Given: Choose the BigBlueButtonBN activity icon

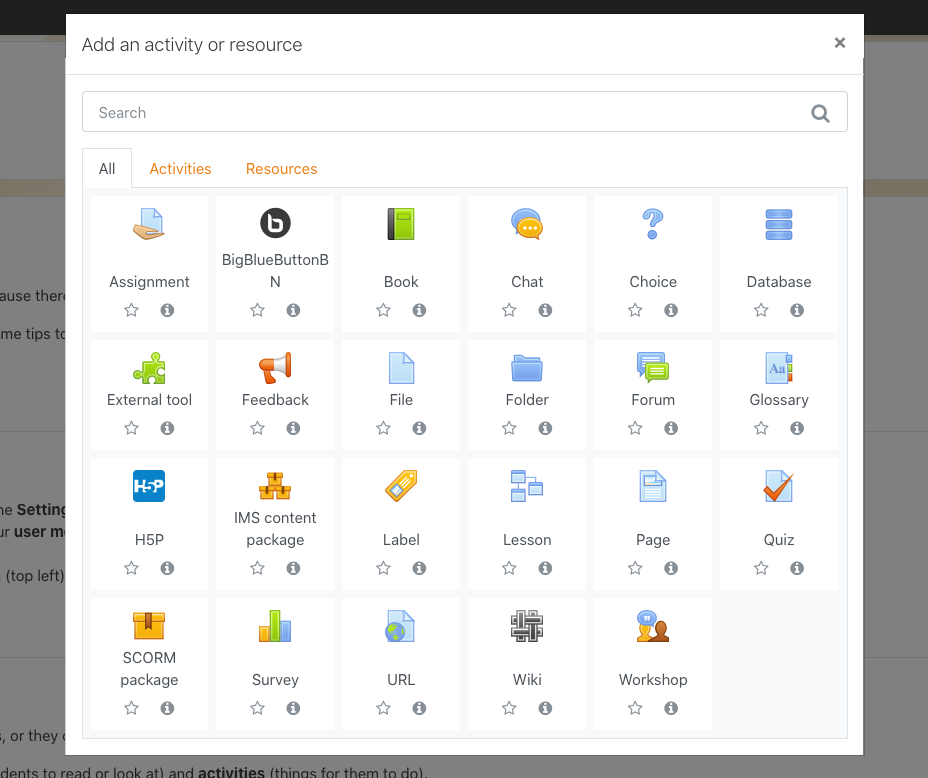Looking at the screenshot, I should click(275, 224).
